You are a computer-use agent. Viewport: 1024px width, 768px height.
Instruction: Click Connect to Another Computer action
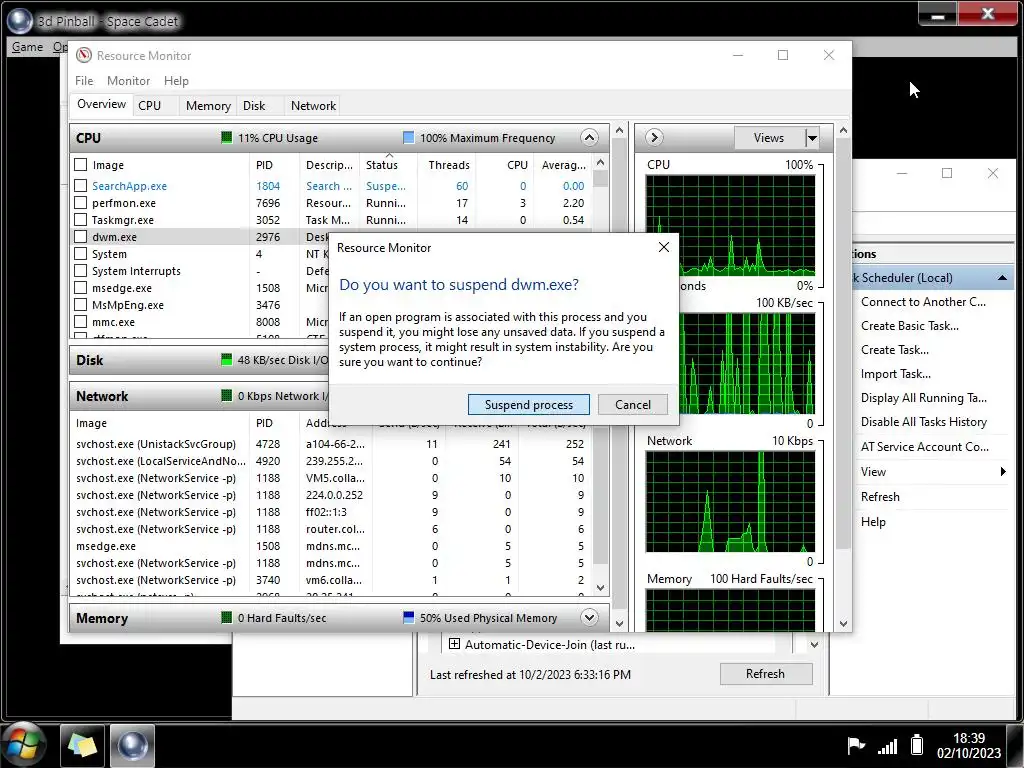click(923, 302)
